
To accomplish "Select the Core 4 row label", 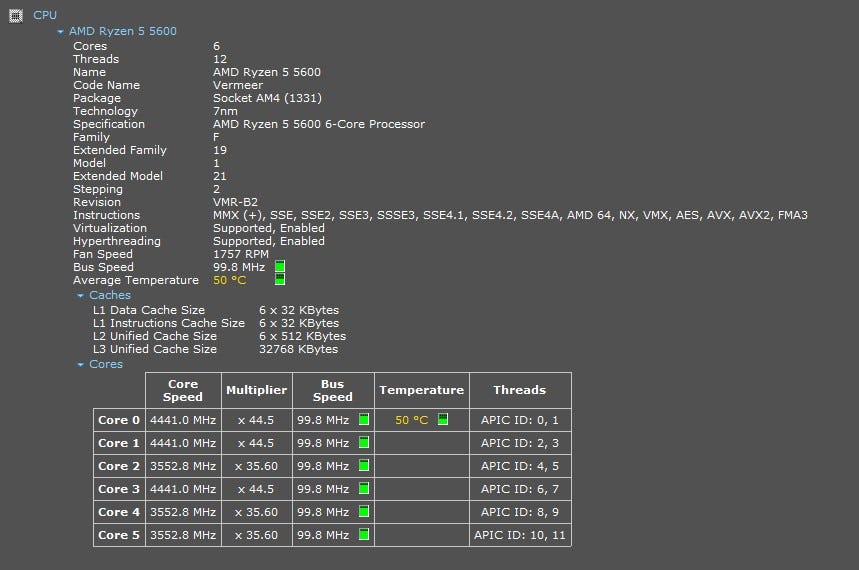I will point(119,512).
